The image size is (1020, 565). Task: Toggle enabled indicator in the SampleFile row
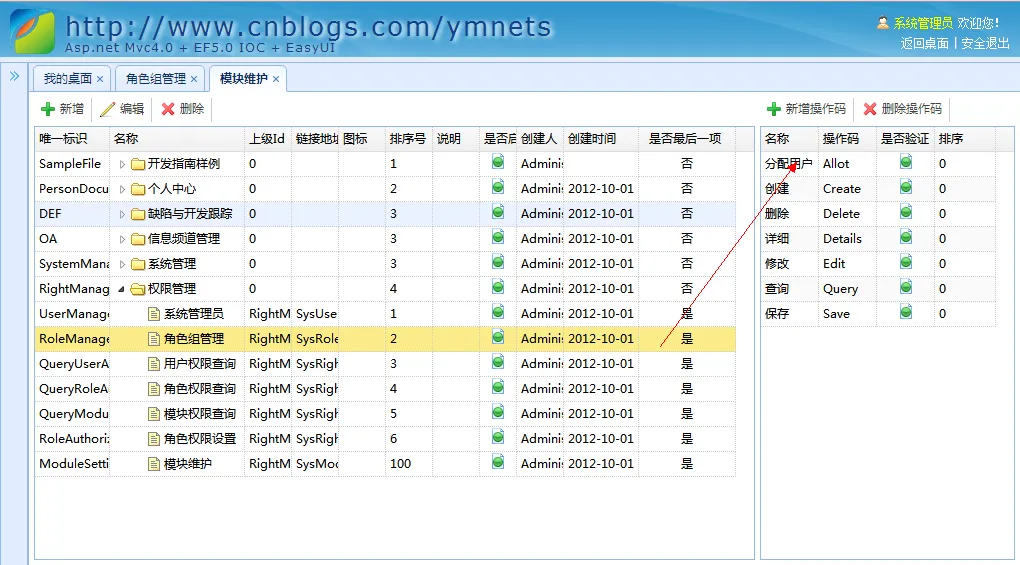click(x=497, y=162)
